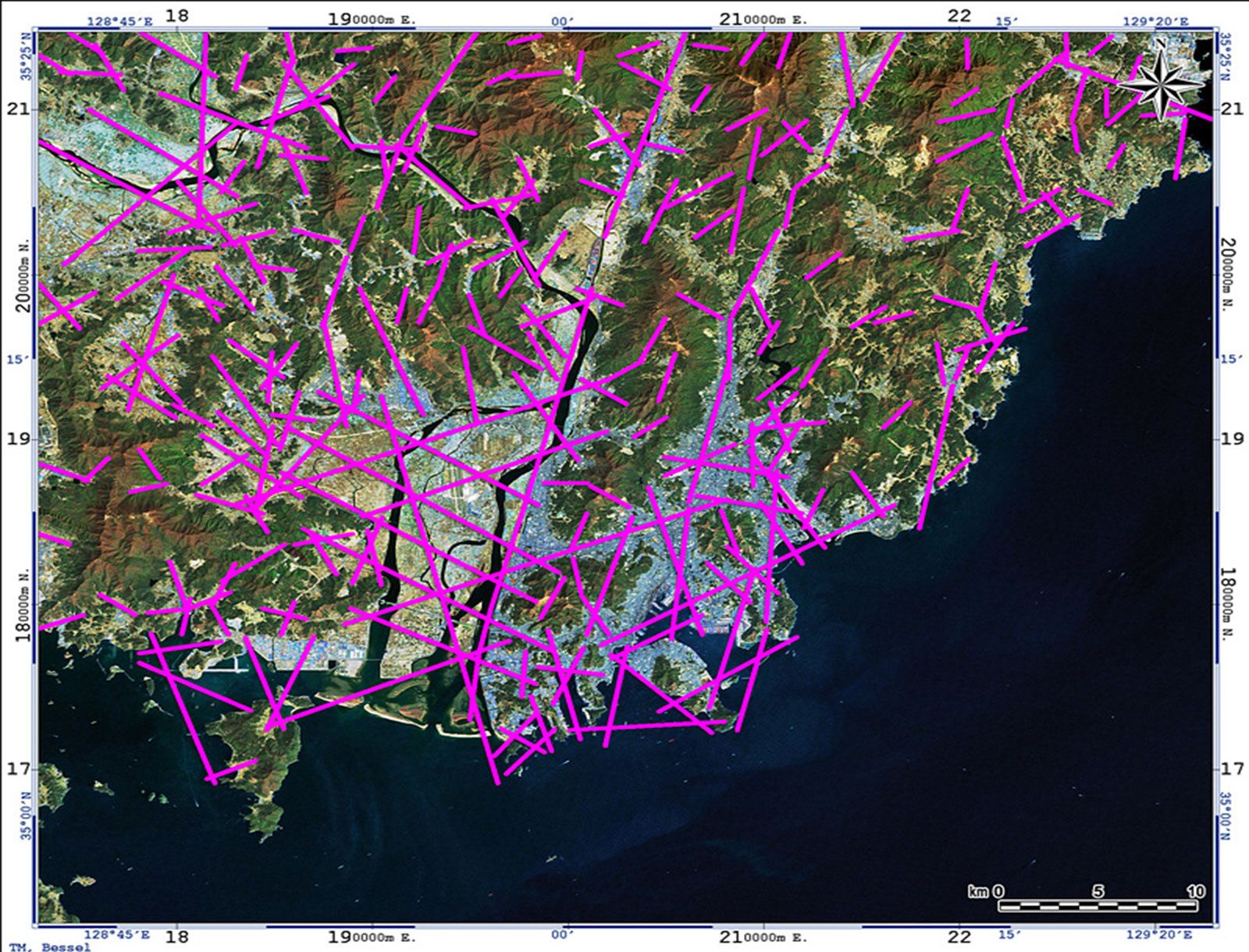Image resolution: width=1249 pixels, height=952 pixels.
Task: Select the '35°00'N' label on left edge
Action: click(27, 816)
